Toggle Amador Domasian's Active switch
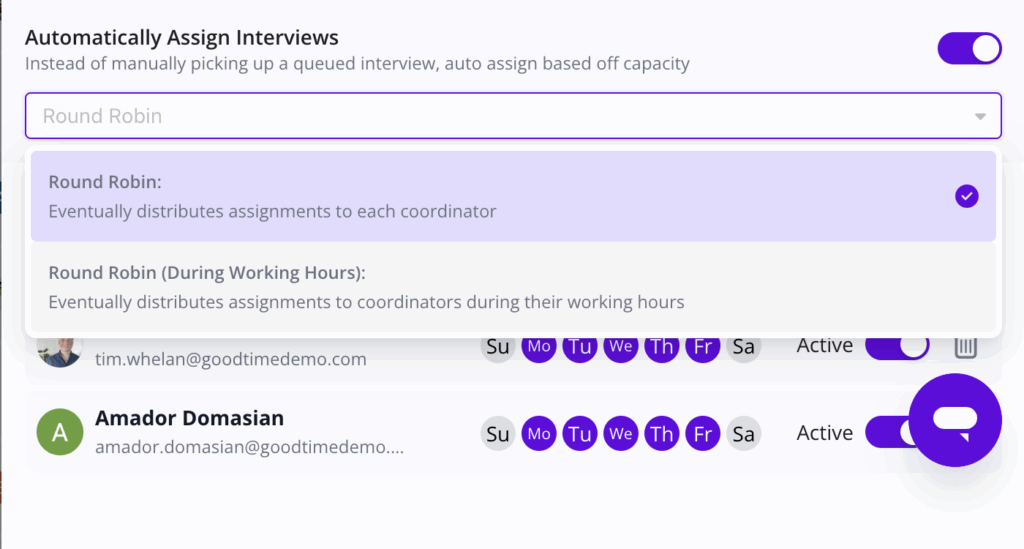 click(888, 433)
